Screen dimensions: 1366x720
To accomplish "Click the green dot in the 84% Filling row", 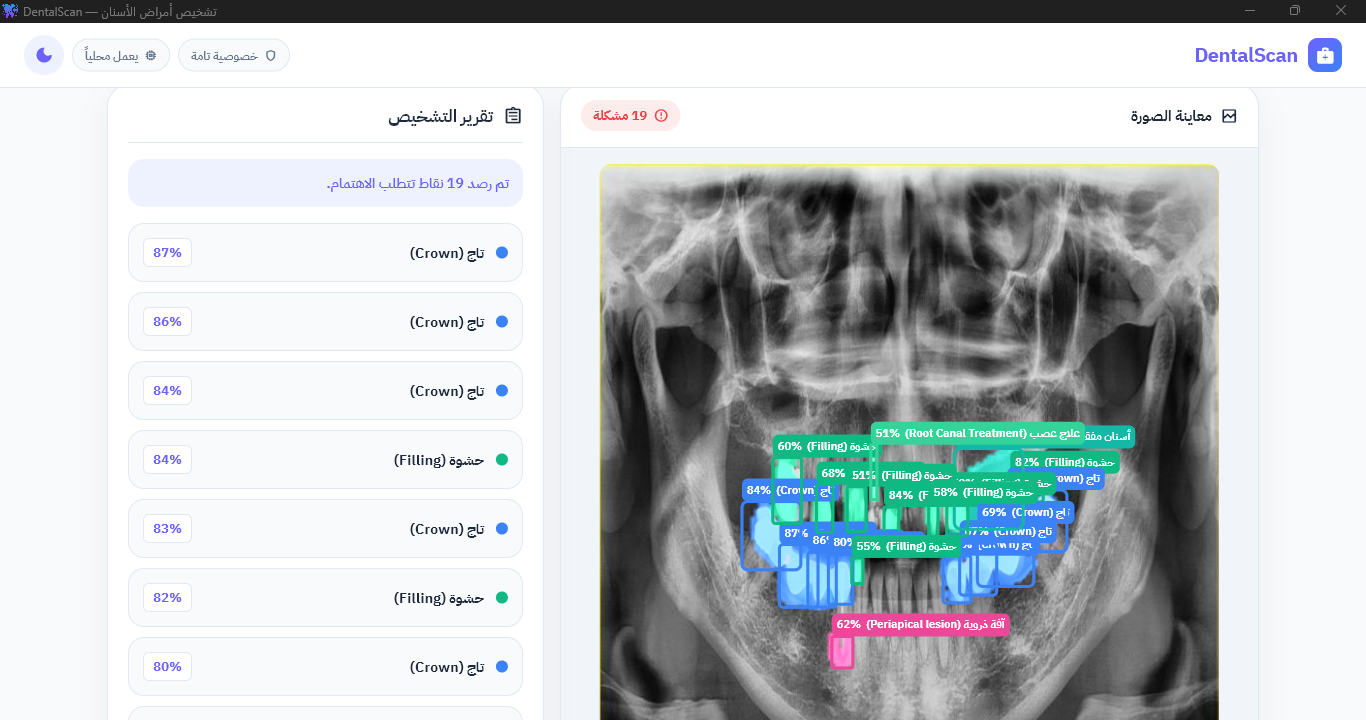I will (x=502, y=460).
